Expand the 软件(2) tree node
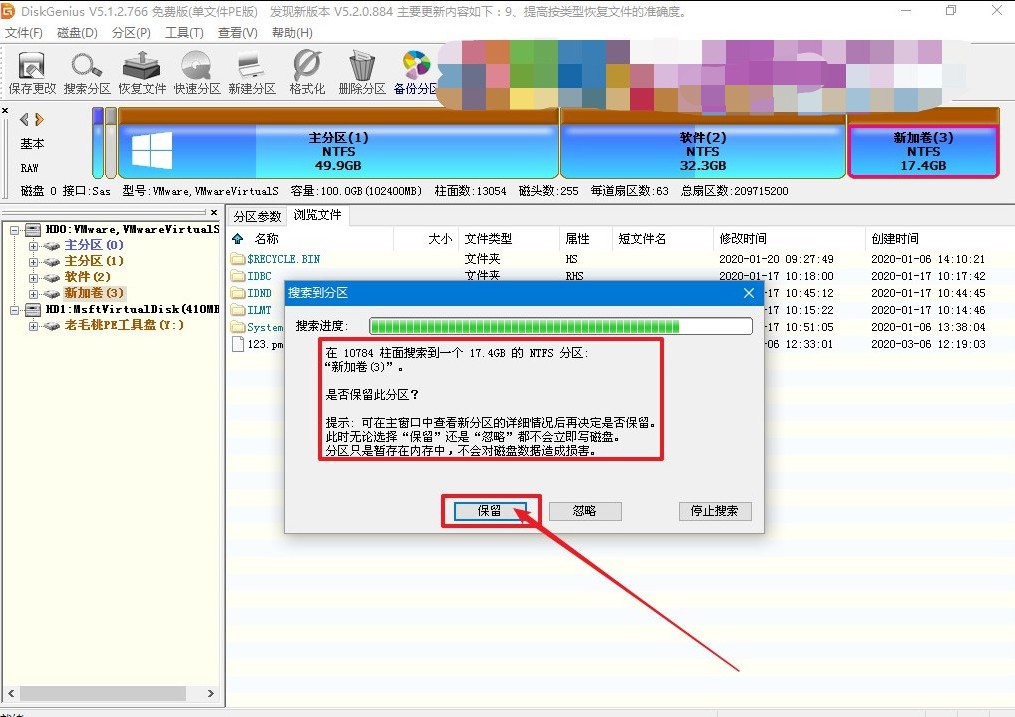This screenshot has width=1015, height=717. tap(33, 278)
